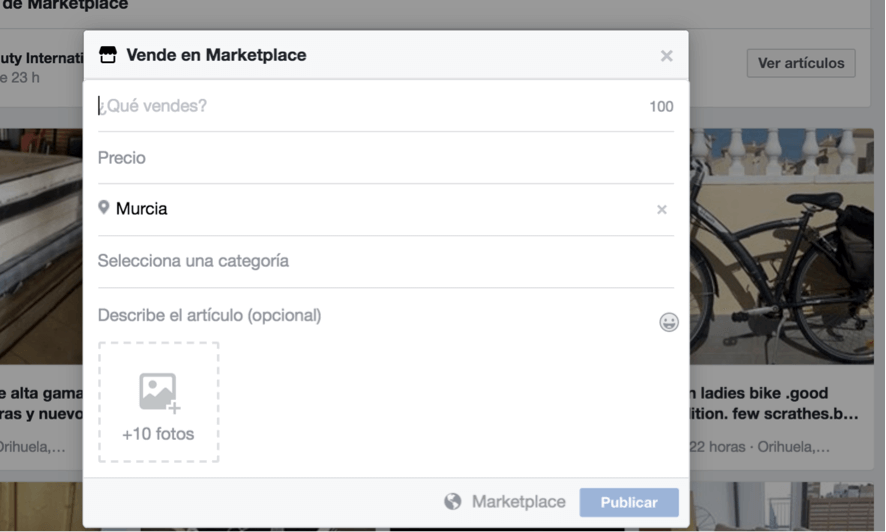The height and width of the screenshot is (532, 886).
Task: Click the Ver artículos button behind the dialog
Action: coord(801,63)
